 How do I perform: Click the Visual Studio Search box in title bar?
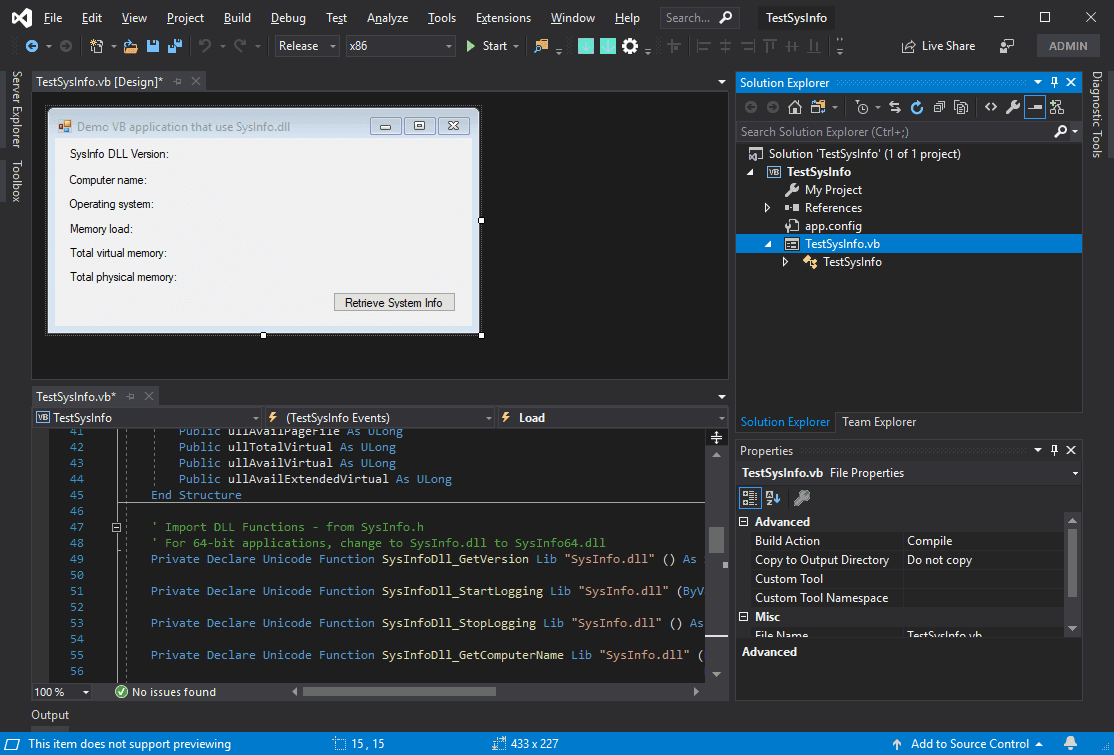[x=700, y=18]
